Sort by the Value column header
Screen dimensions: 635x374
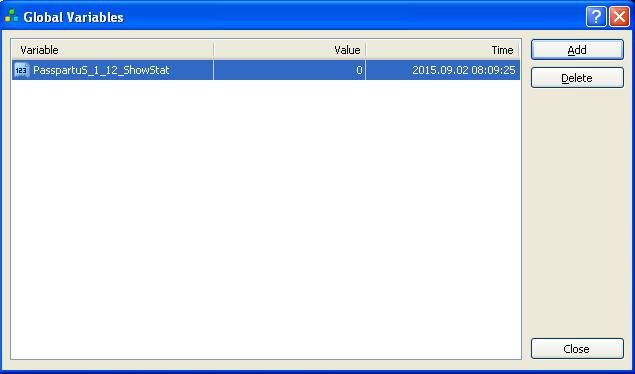coord(290,50)
